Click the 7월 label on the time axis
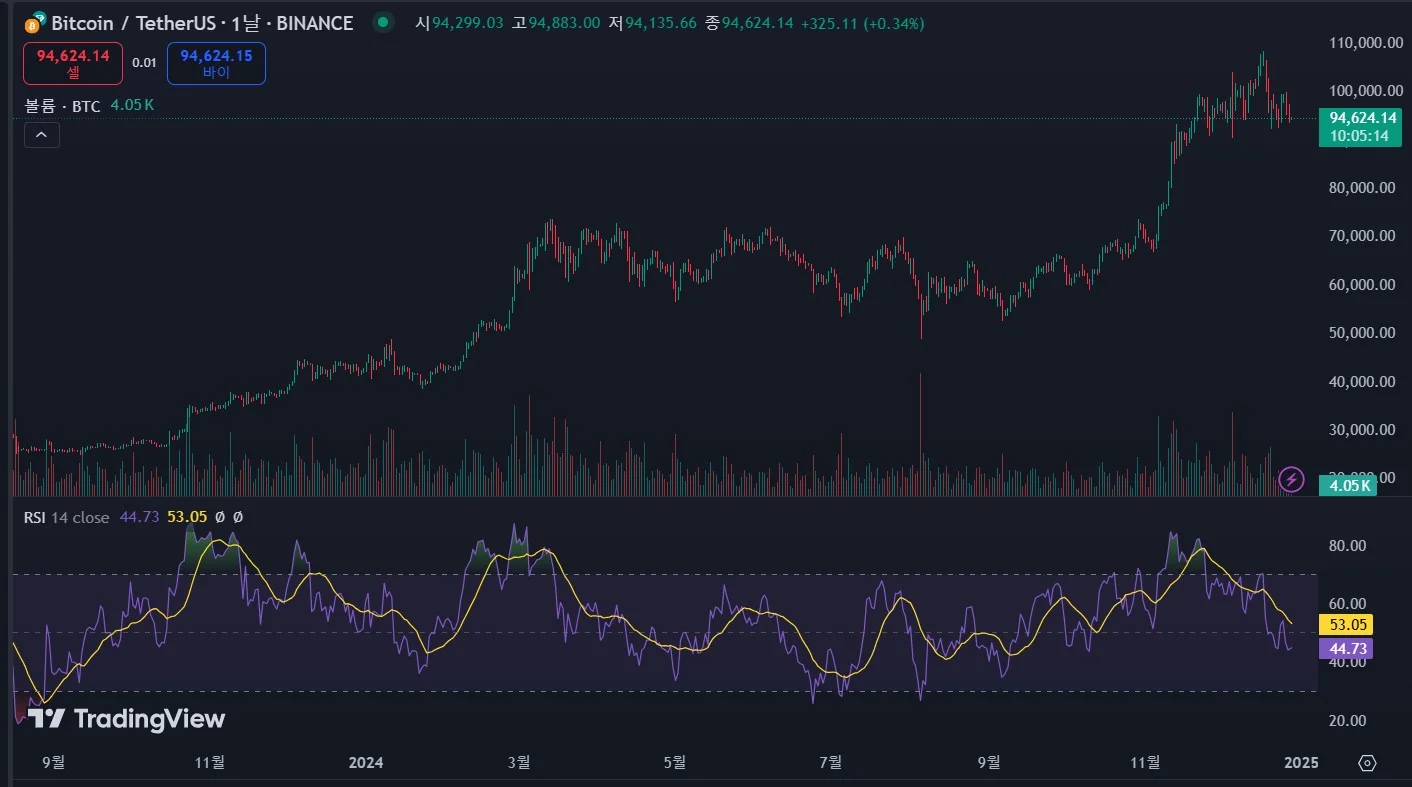 click(831, 762)
